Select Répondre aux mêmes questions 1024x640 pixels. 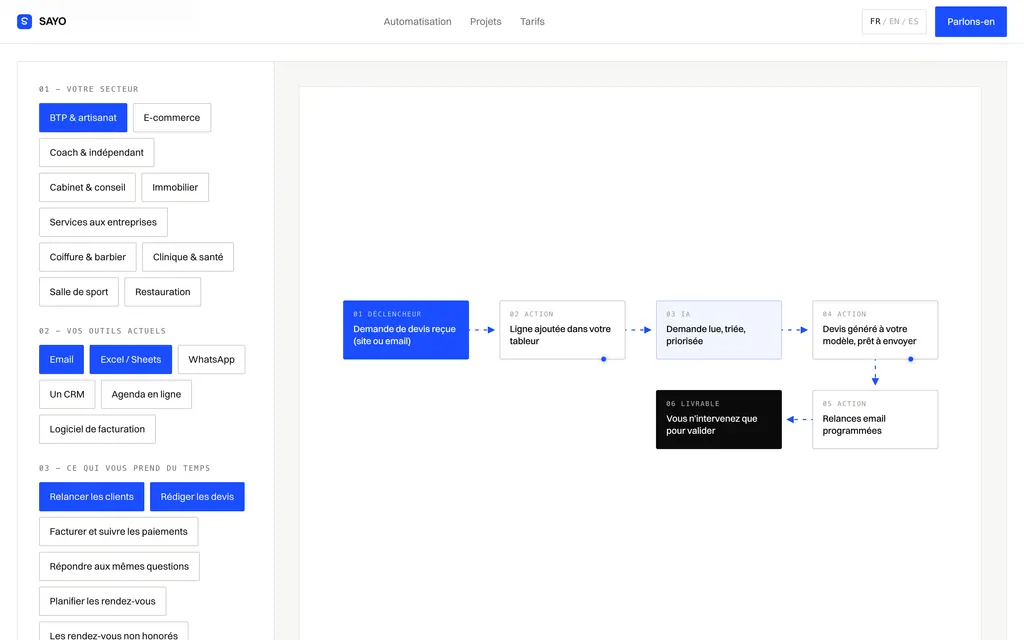[120, 566]
